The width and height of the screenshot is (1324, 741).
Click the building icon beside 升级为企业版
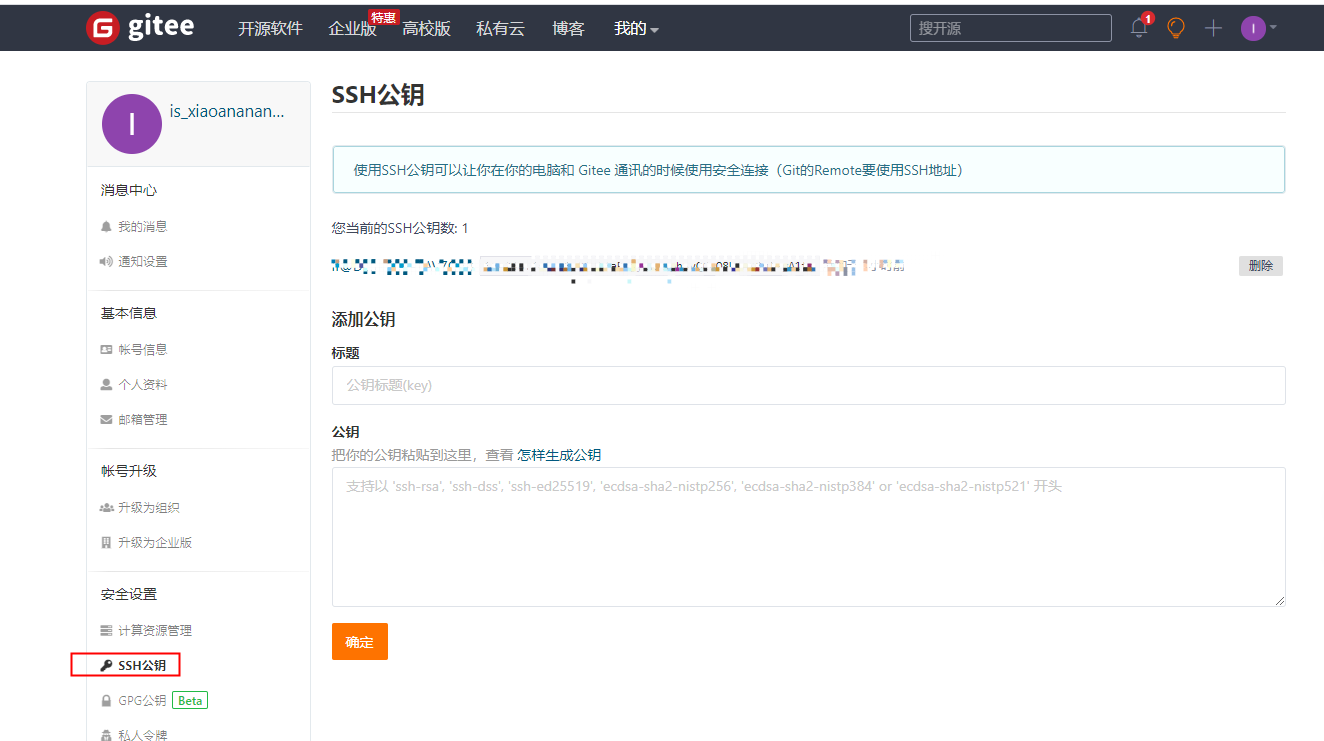click(106, 543)
